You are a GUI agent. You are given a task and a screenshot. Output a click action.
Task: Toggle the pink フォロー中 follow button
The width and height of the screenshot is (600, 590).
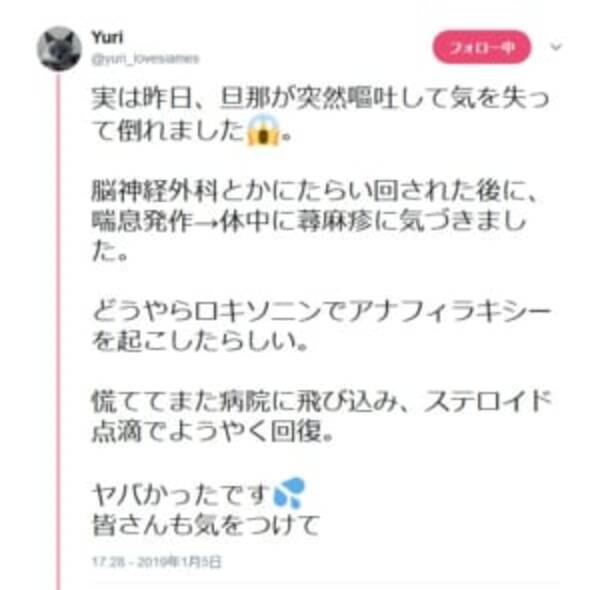pos(481,47)
